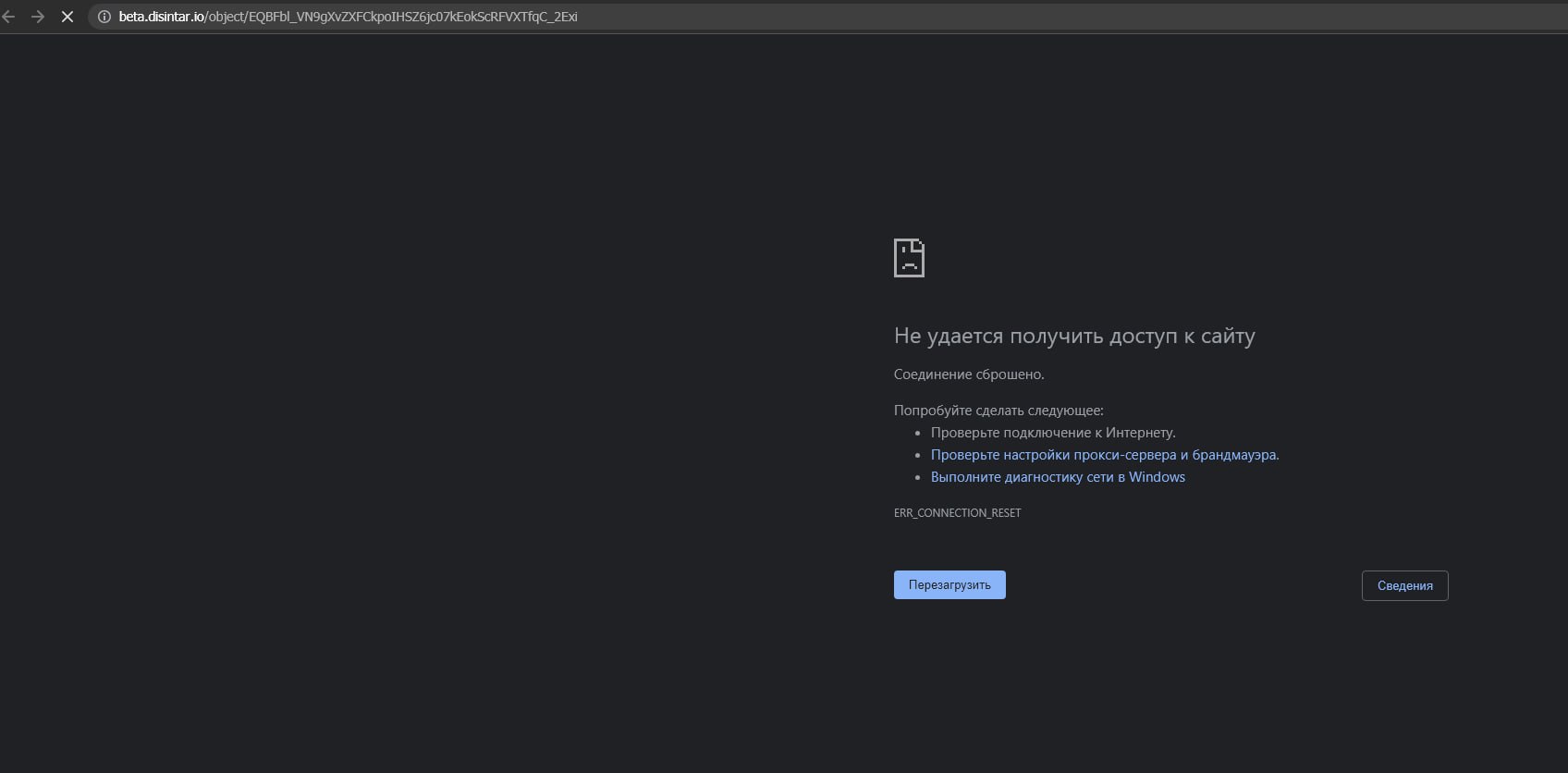Screen dimensions: 1568x773
Task: Click the /object/ path part of the URL
Action: click(x=227, y=17)
